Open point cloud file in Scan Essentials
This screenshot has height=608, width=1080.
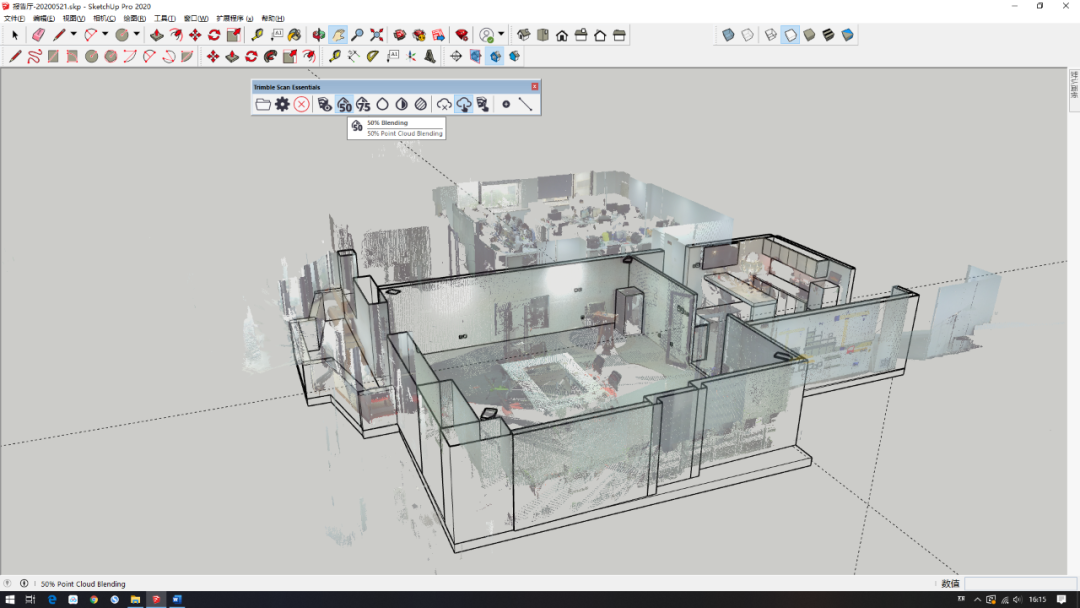[x=263, y=104]
